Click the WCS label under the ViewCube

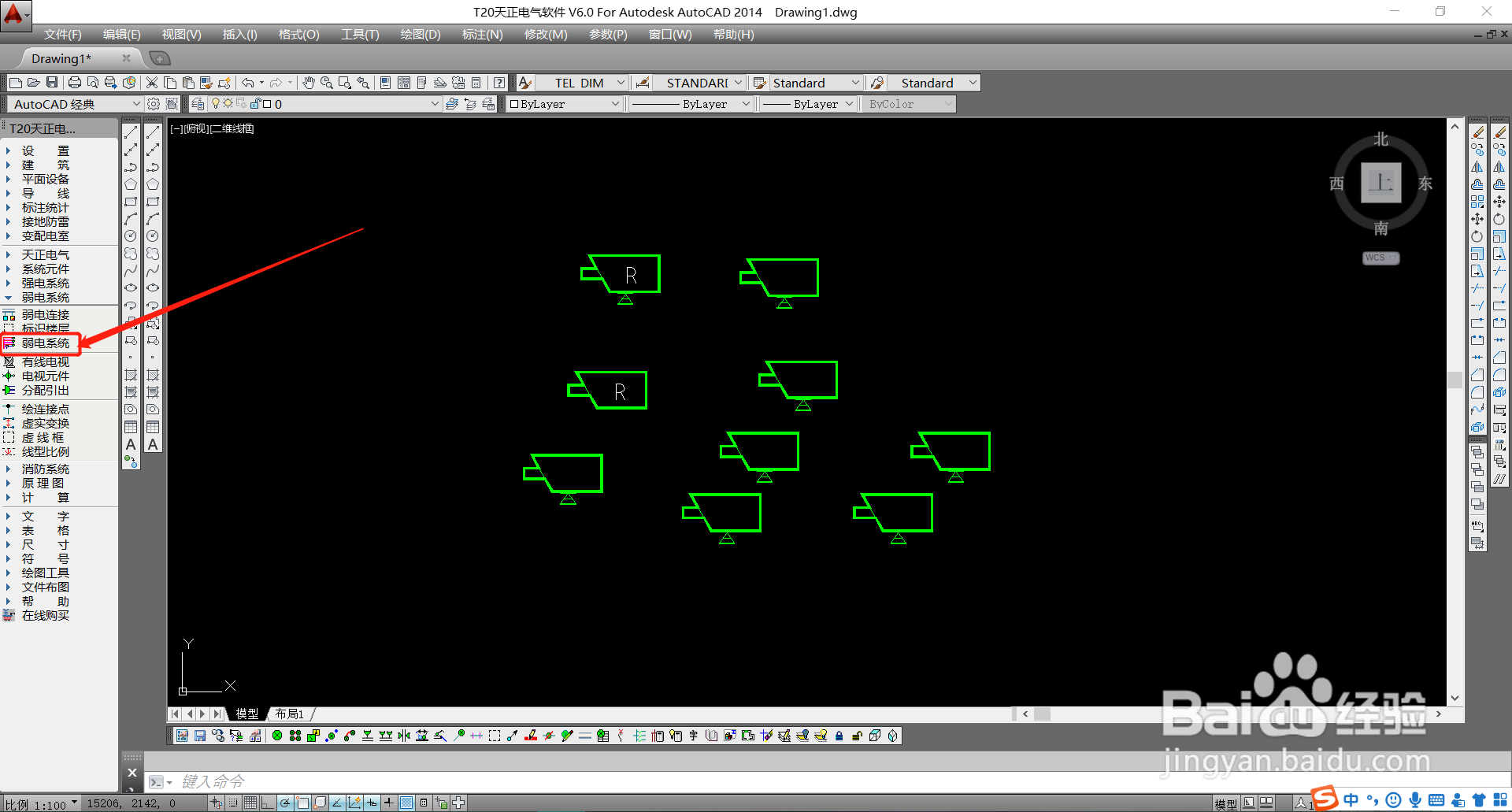[1380, 258]
